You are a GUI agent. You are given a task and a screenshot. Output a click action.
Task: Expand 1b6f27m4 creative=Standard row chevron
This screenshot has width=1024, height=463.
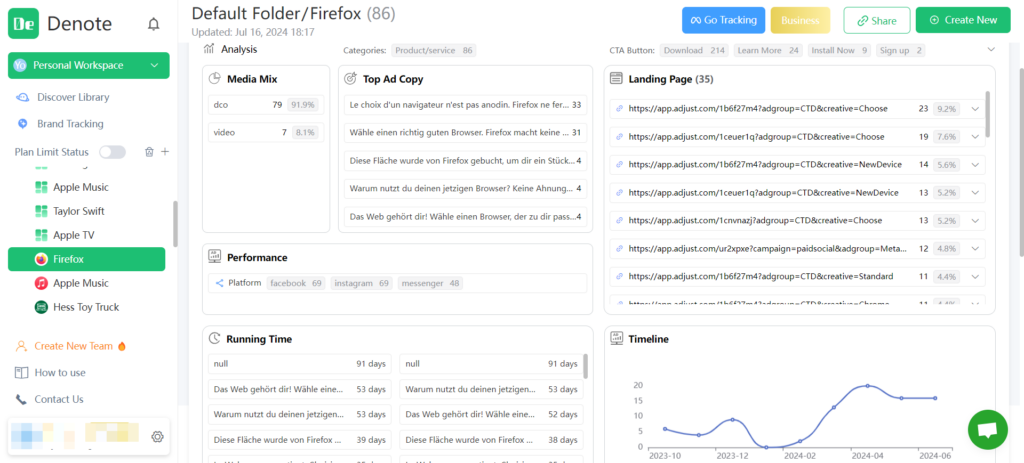click(x=975, y=277)
